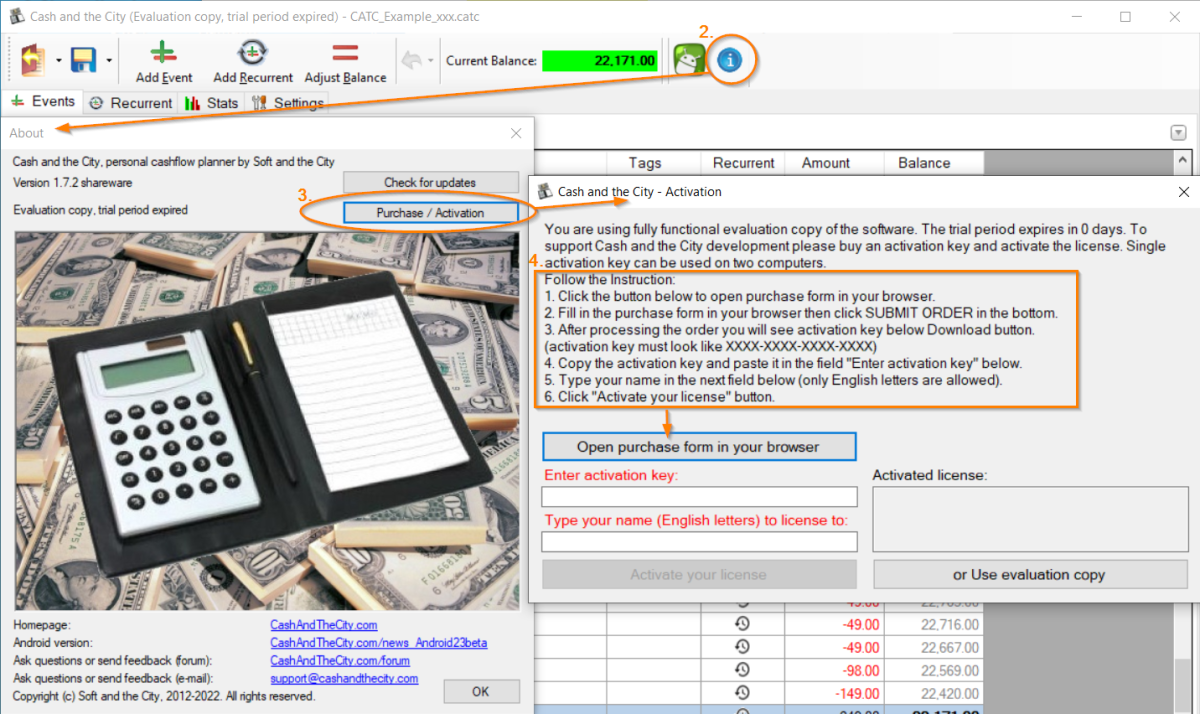Click the green Android icon in toolbar
Screen dimensions: 1200x714
point(689,60)
